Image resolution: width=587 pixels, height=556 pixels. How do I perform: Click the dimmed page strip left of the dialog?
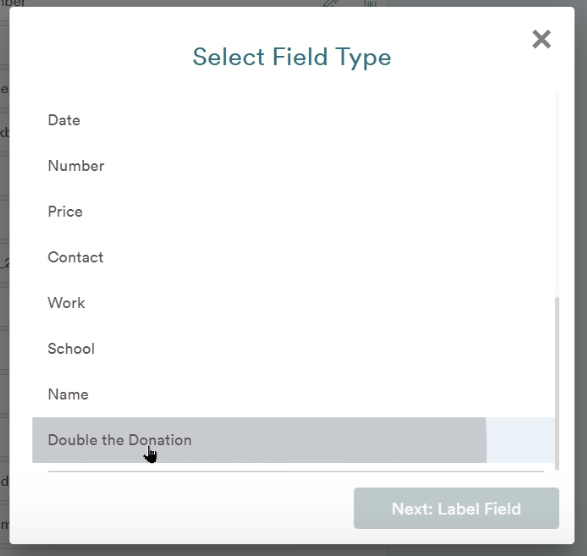tap(4, 278)
